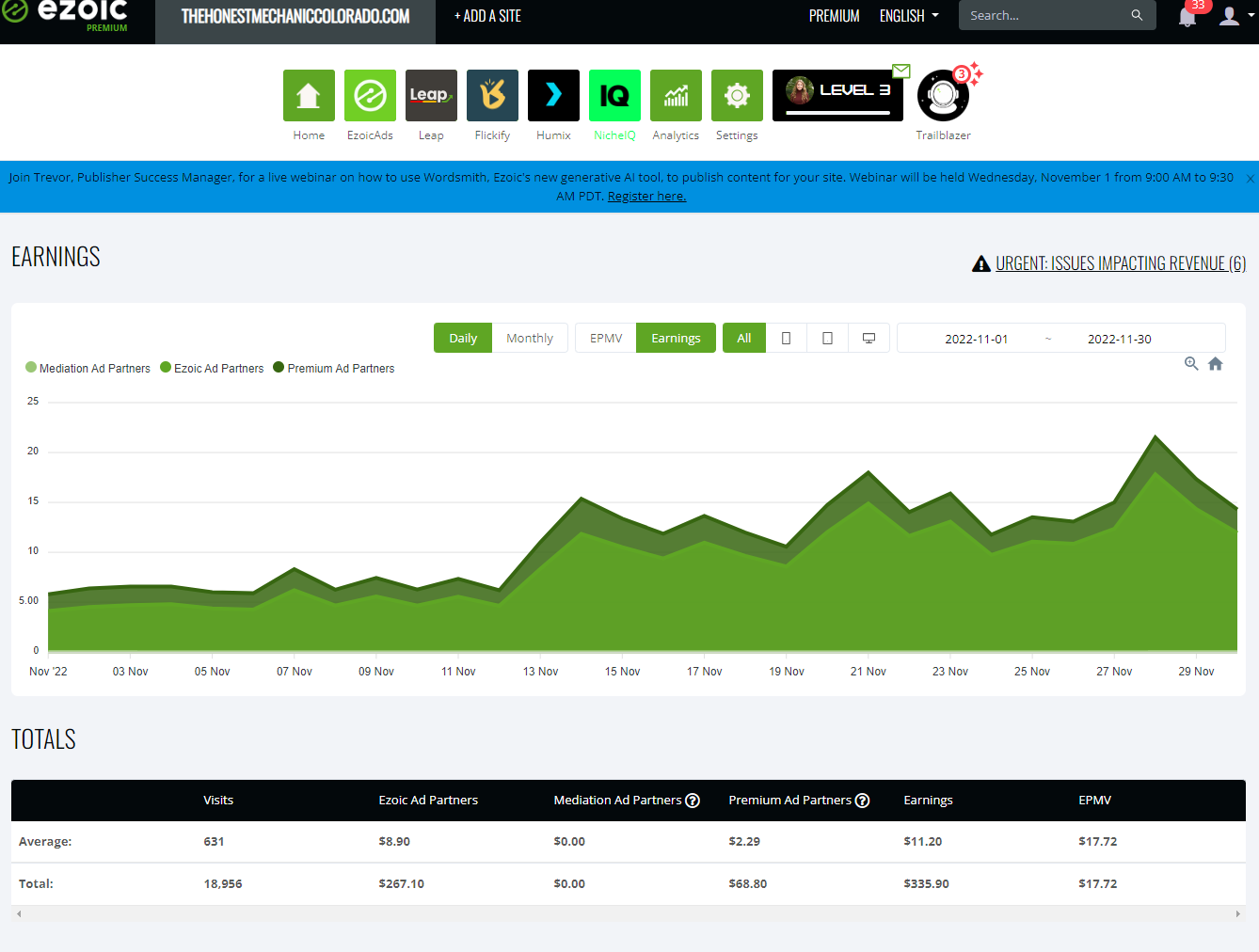Click the EPMV column header
Screen dimensions: 1259x952
pos(1094,801)
